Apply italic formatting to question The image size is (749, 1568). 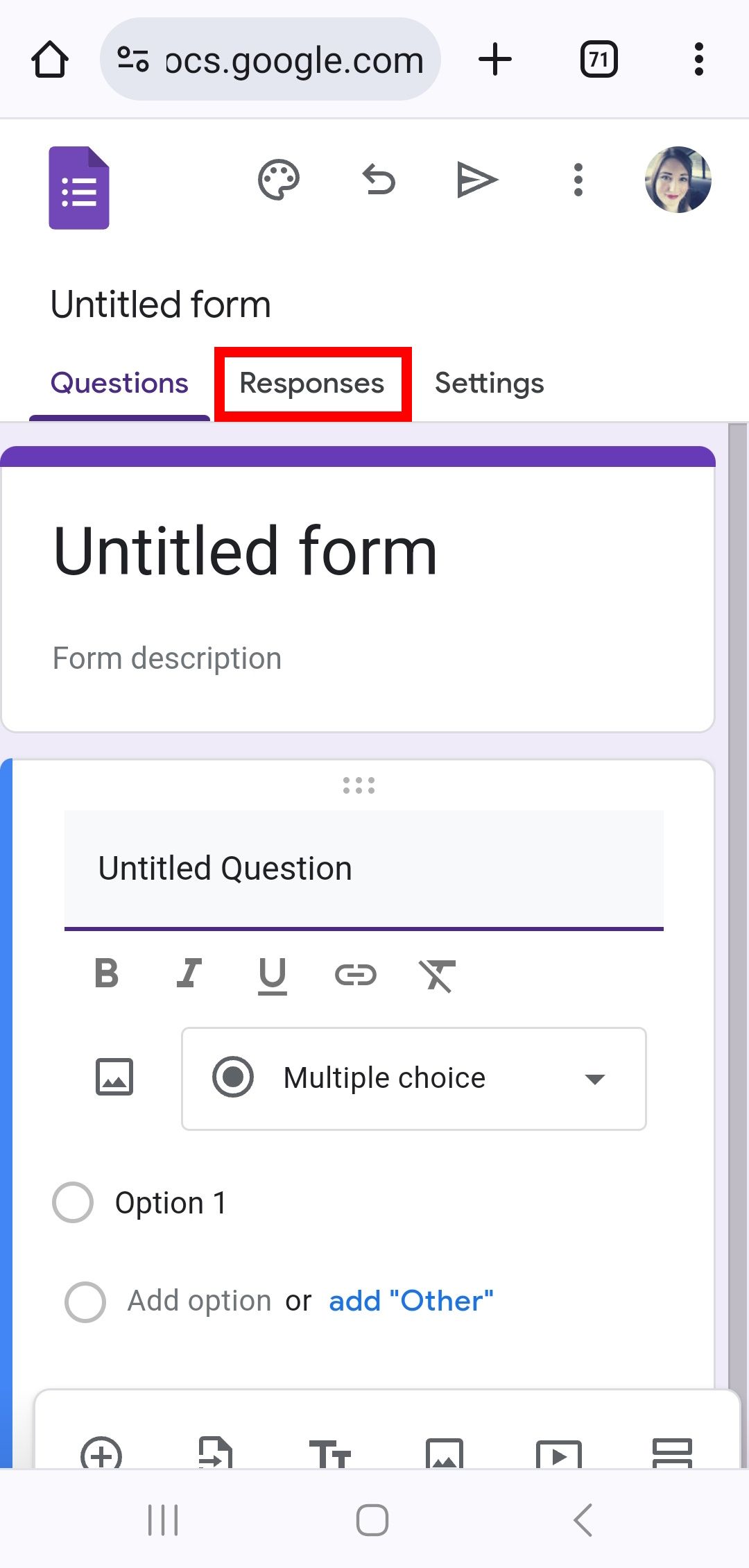click(189, 973)
